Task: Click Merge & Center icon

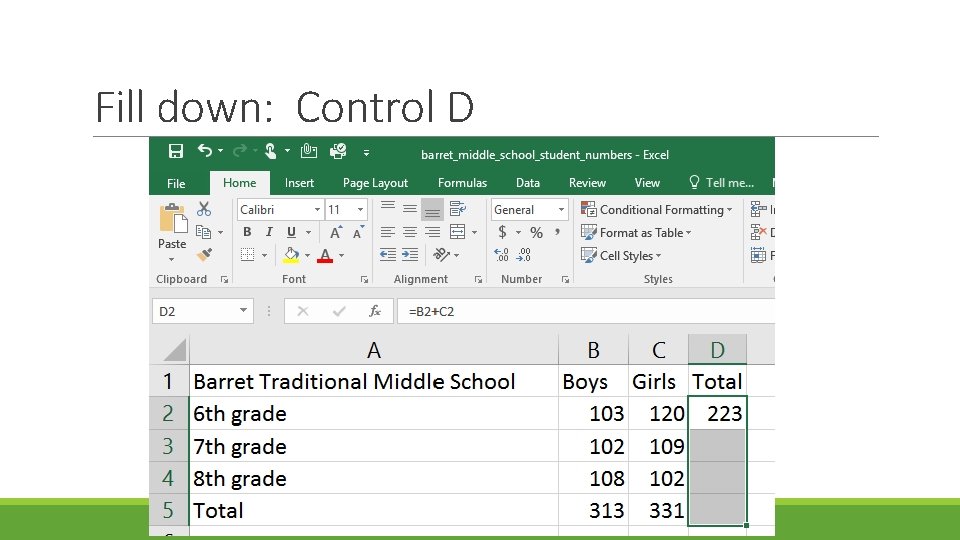Action: coord(457,232)
